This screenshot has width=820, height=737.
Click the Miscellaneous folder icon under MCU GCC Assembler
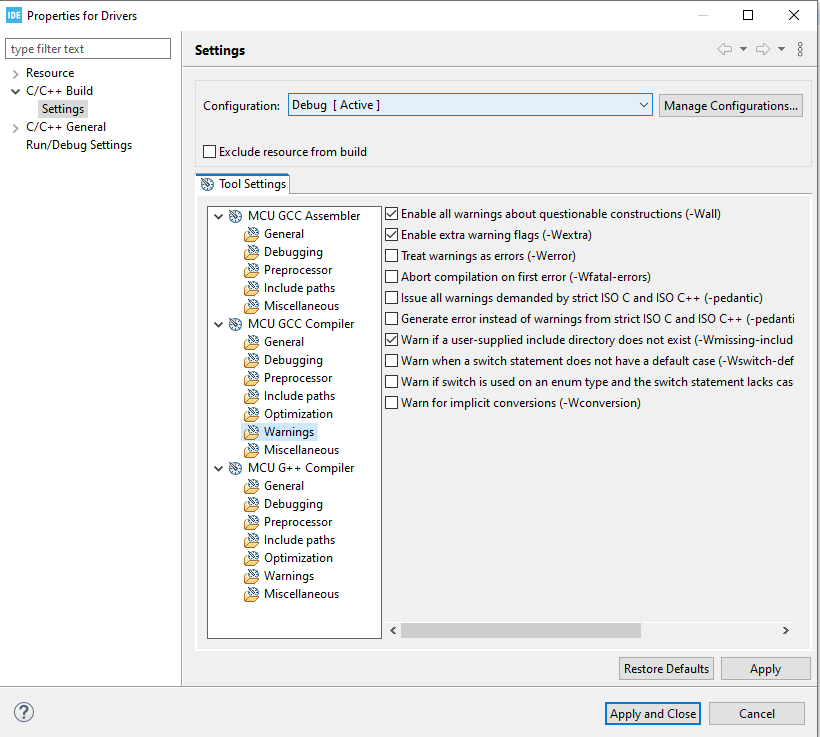[252, 306]
